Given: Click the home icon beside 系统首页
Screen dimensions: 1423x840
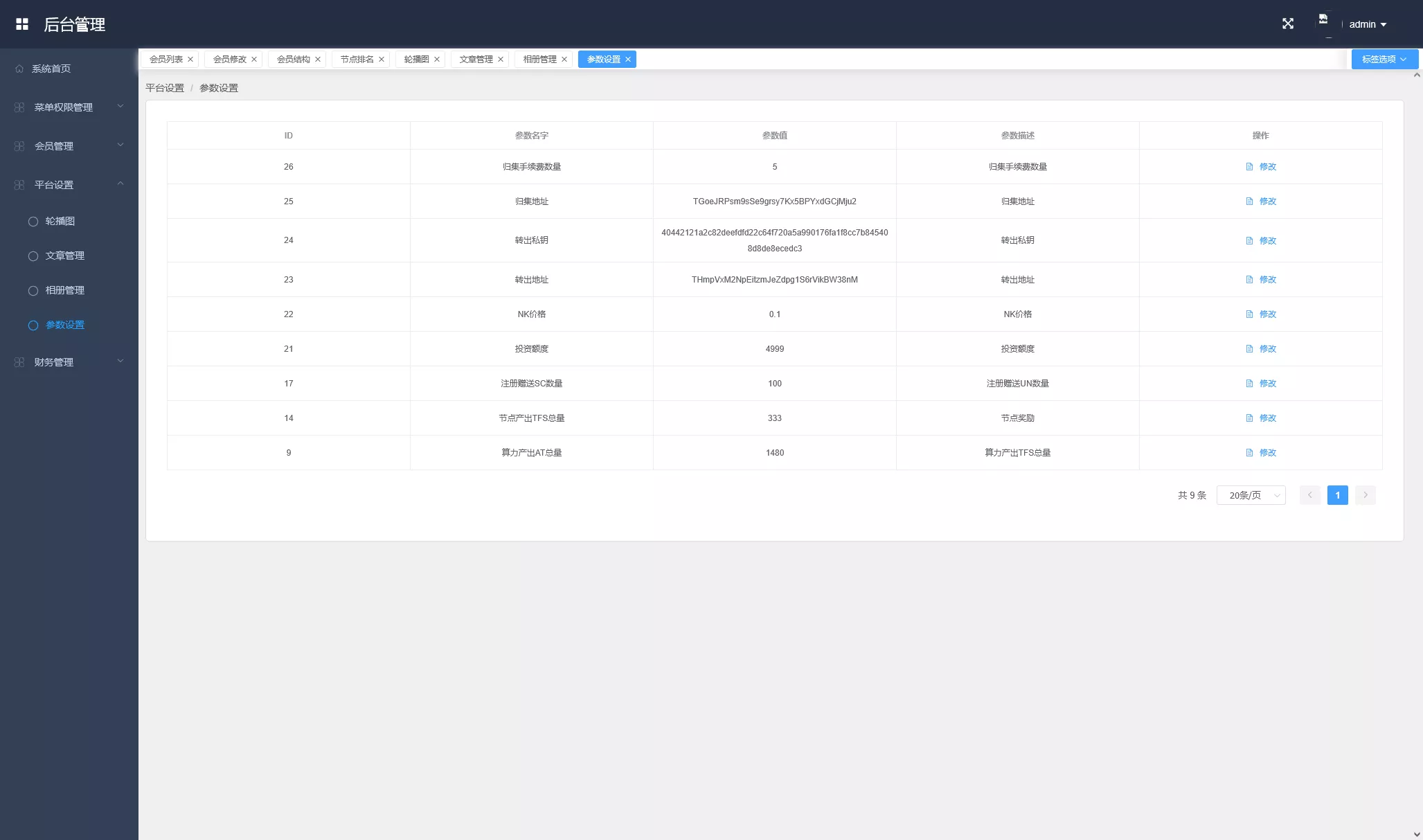Looking at the screenshot, I should click(19, 69).
